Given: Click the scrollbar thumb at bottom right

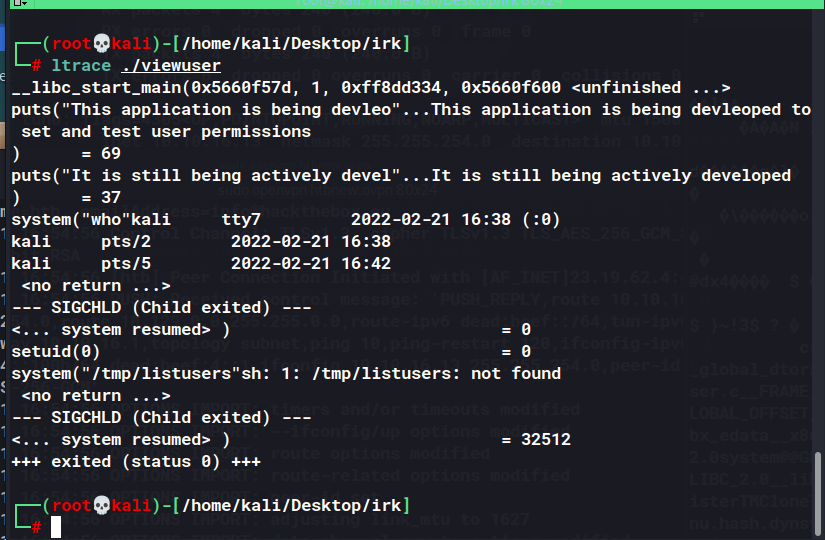Looking at the screenshot, I should click(x=818, y=495).
